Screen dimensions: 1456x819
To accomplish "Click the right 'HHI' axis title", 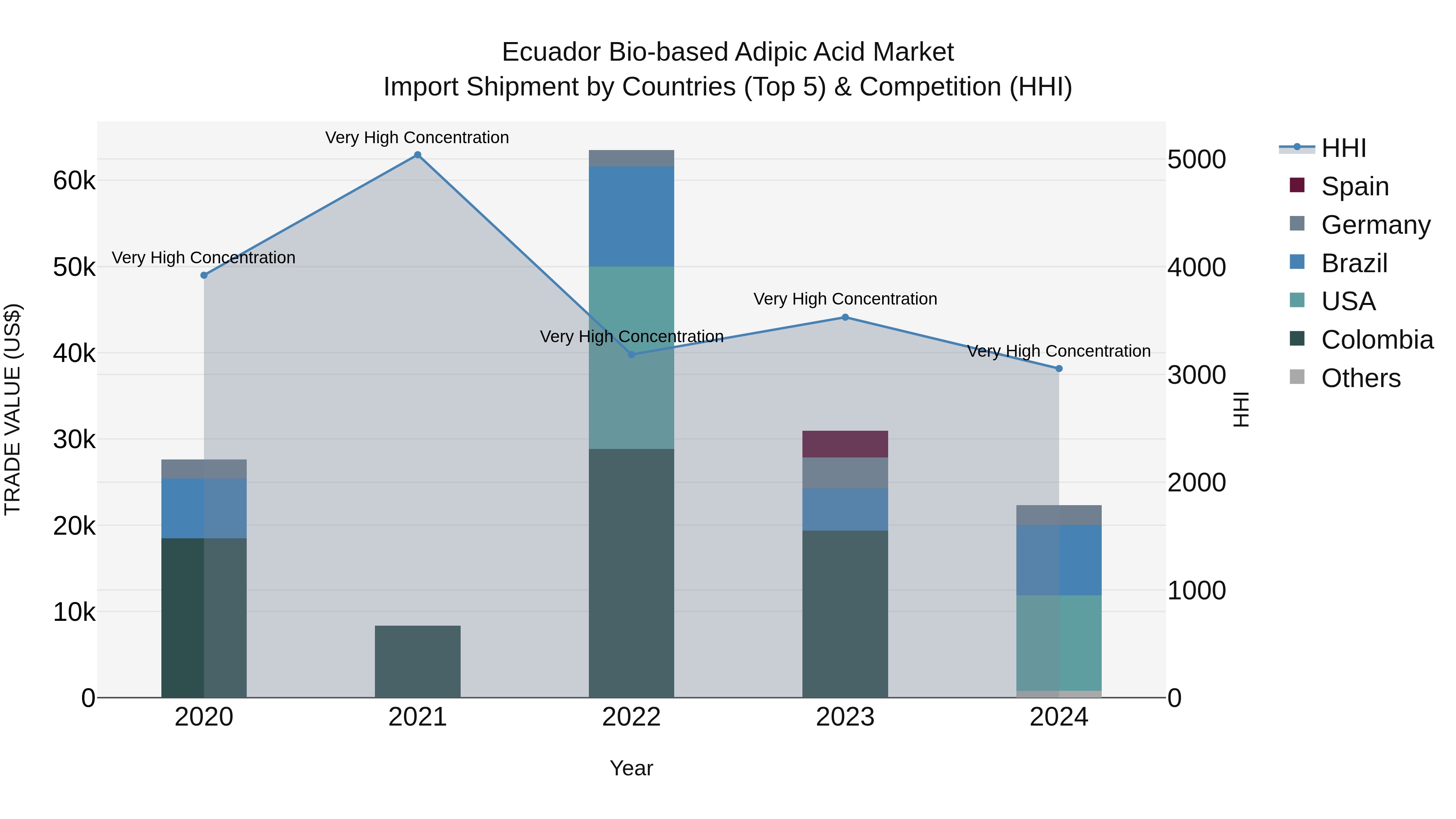I will click(1241, 409).
